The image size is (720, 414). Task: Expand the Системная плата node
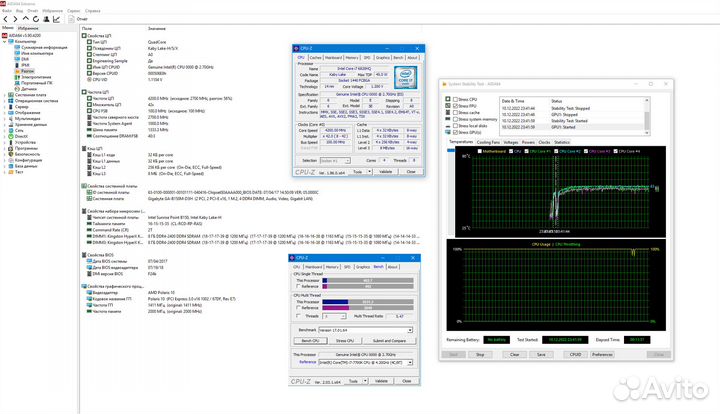coord(5,95)
